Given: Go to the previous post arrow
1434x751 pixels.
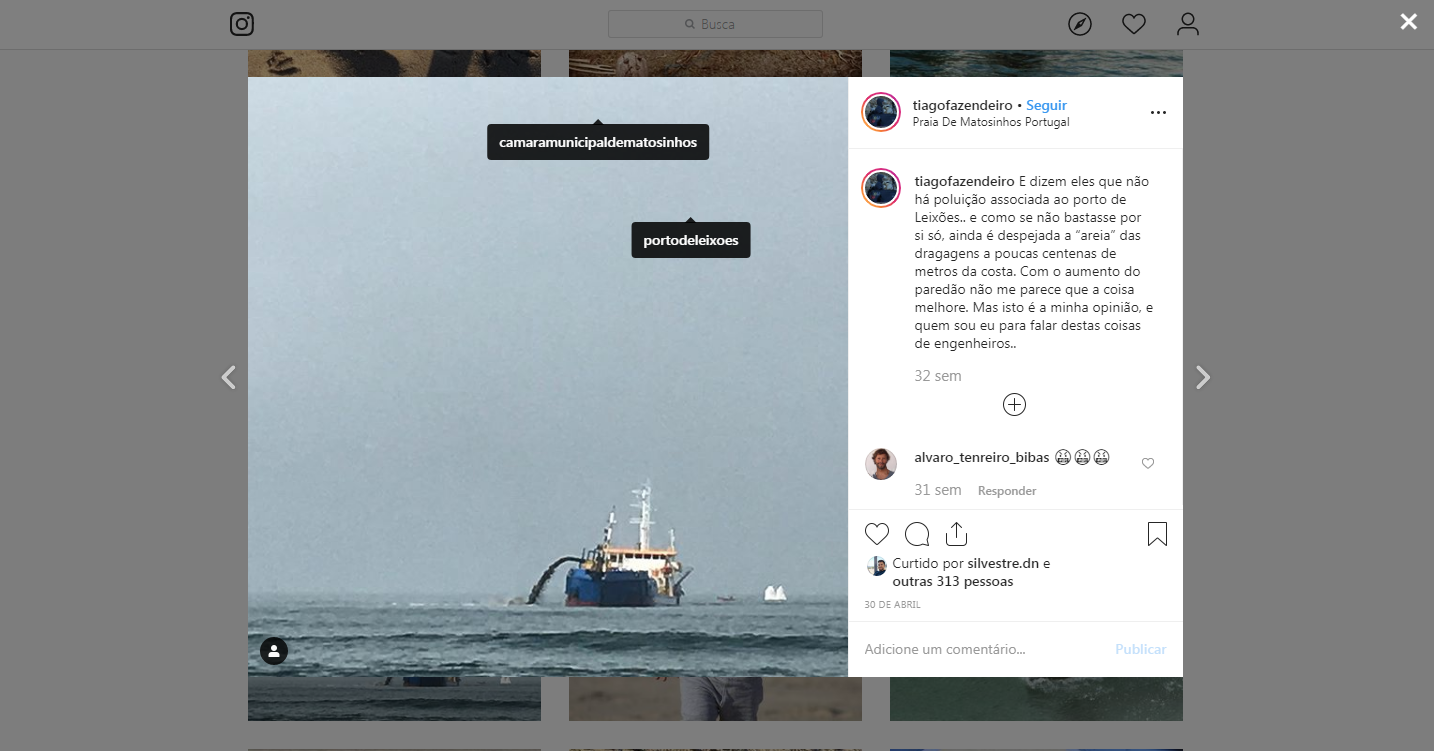Looking at the screenshot, I should 228,377.
